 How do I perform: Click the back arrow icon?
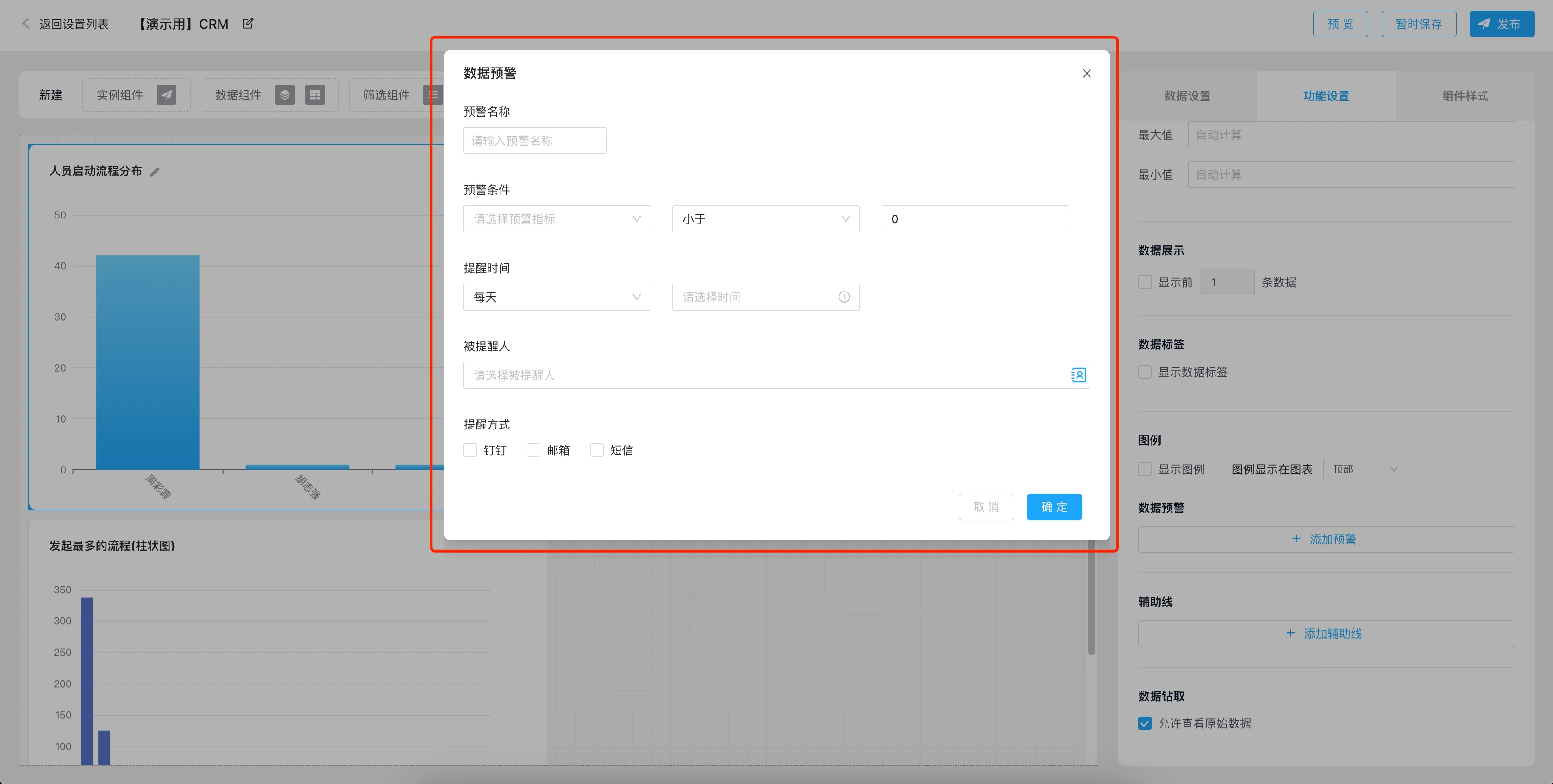(25, 24)
